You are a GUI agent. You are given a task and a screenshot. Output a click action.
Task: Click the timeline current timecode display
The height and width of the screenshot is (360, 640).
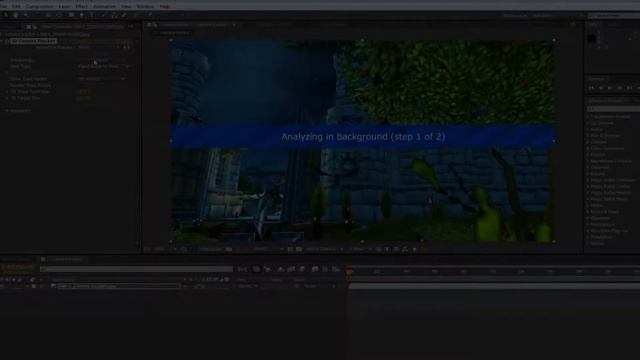click(18, 267)
